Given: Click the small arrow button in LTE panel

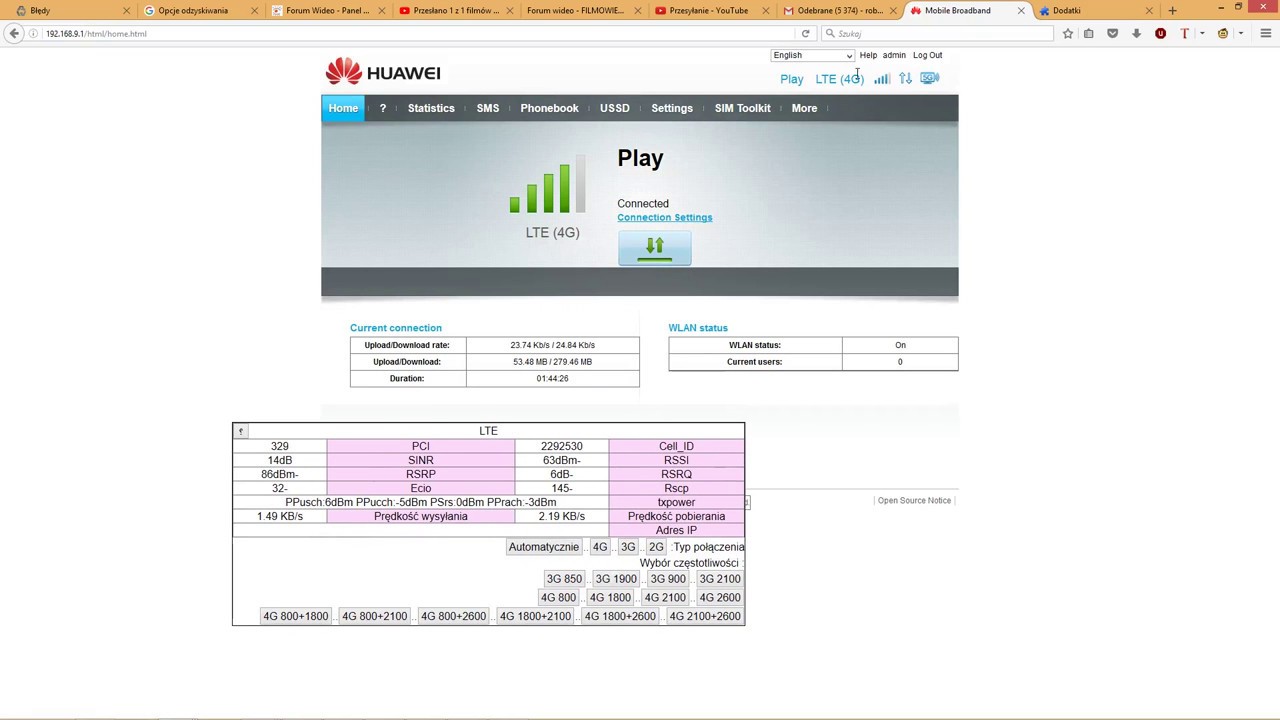Looking at the screenshot, I should click(240, 431).
